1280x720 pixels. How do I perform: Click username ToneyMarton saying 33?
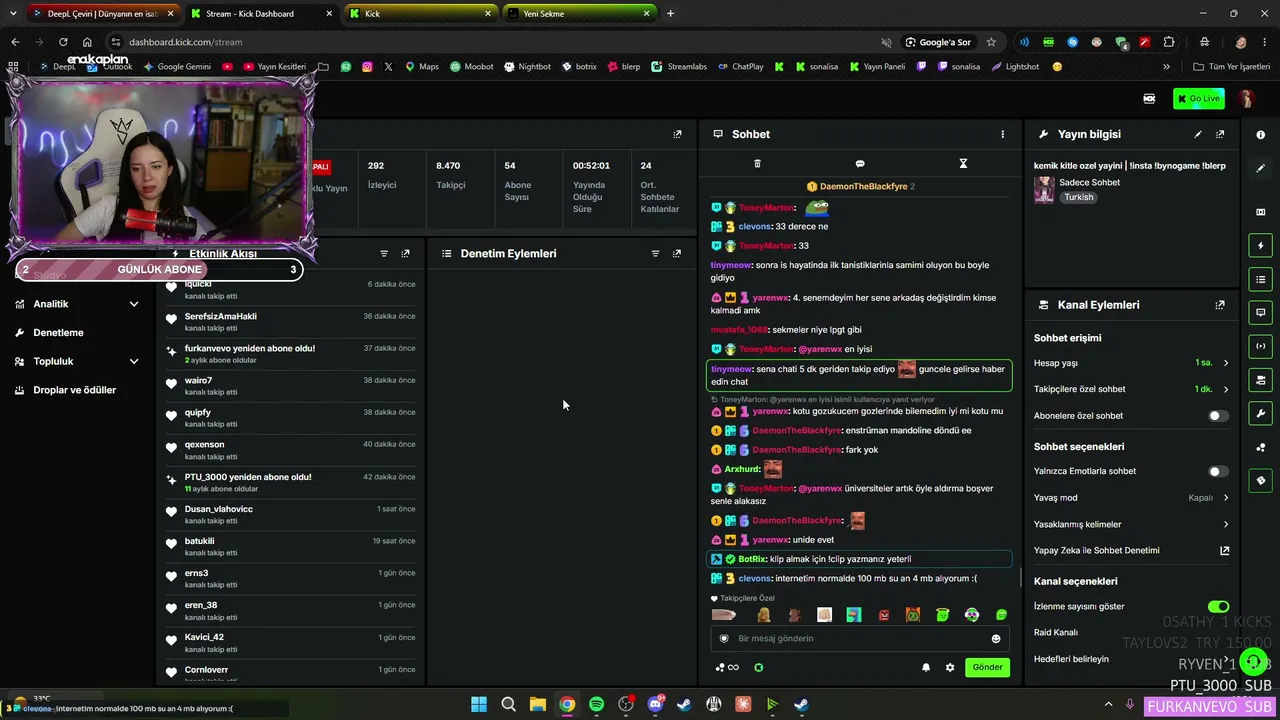click(767, 246)
